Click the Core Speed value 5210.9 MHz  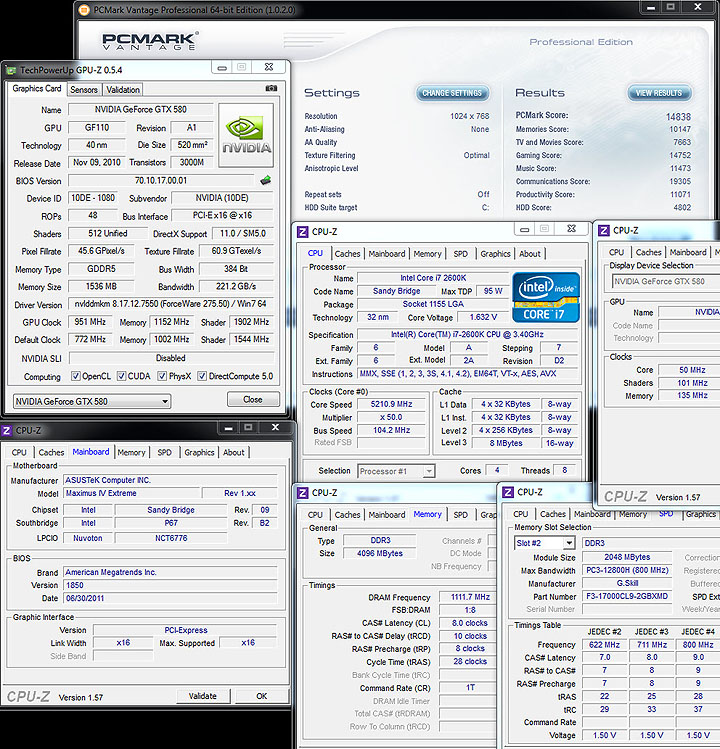391,404
